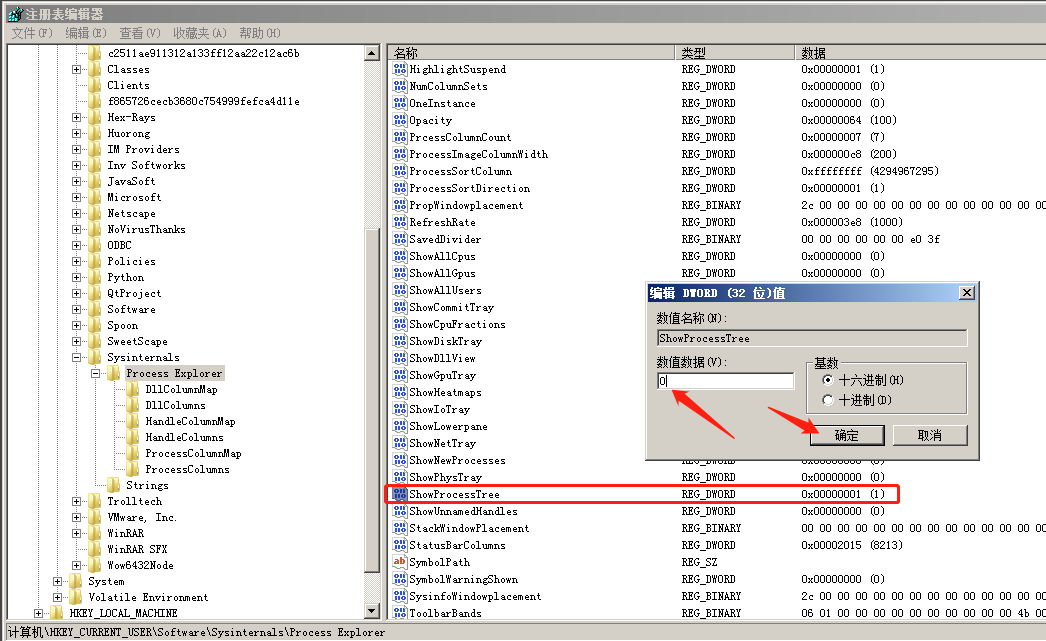Click the 数值名称 field showing ShowProcessTree
This screenshot has width=1046, height=641.
812,338
